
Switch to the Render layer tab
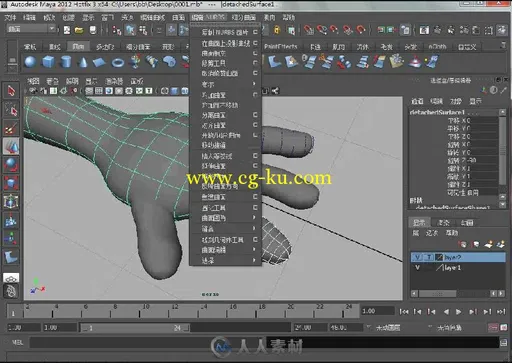point(443,222)
